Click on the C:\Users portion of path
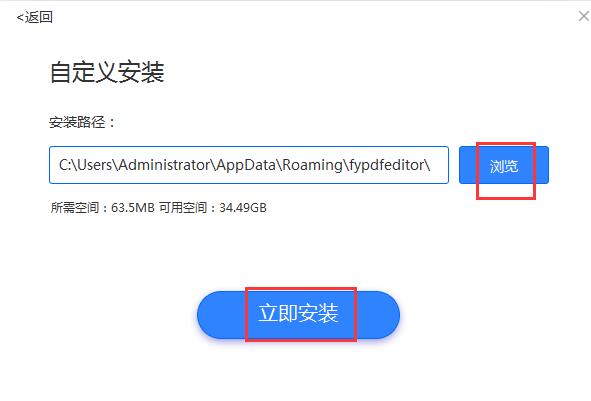The width and height of the screenshot is (591, 401). tap(85, 165)
